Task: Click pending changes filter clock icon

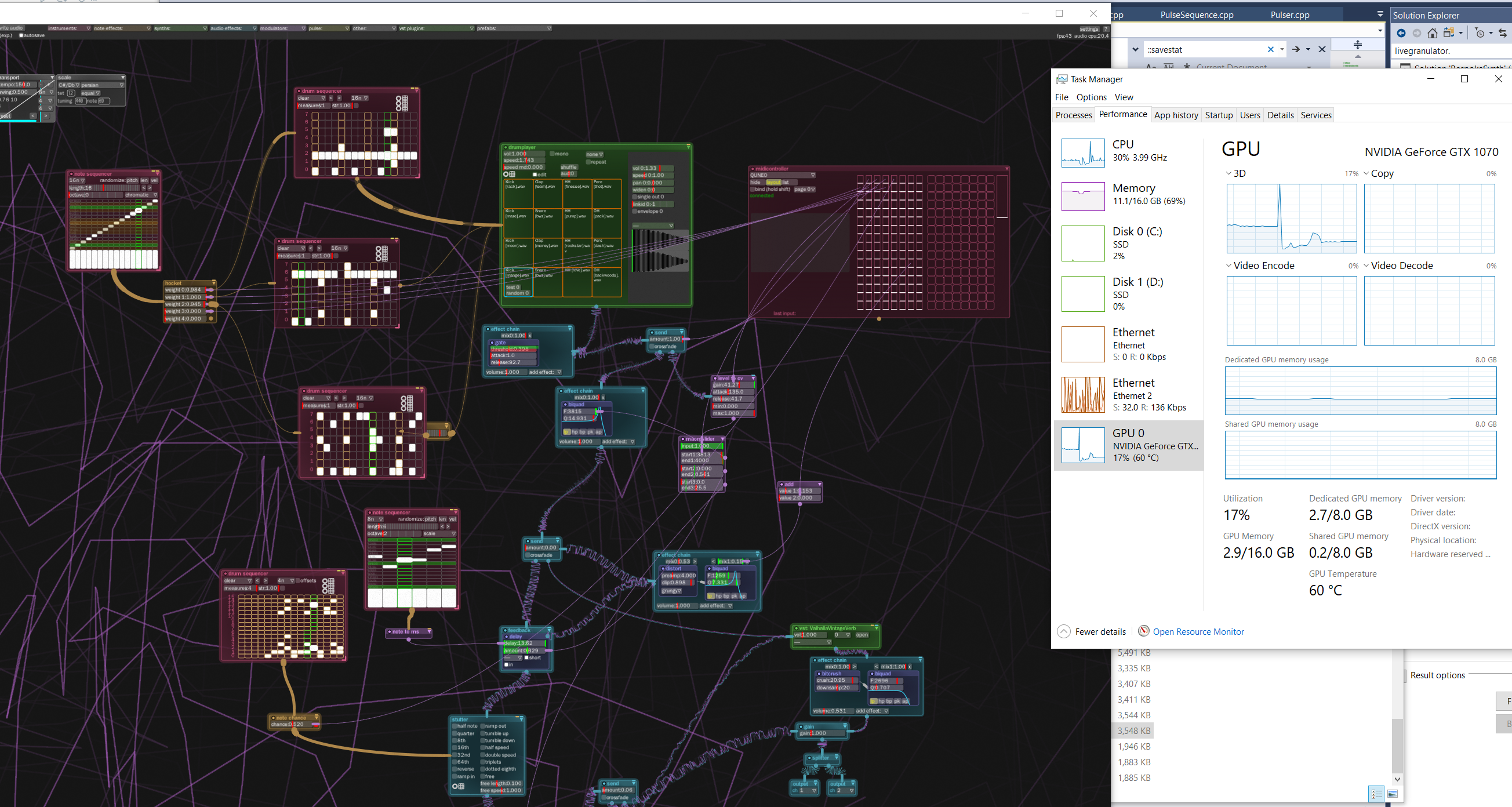Action: coord(1480,34)
